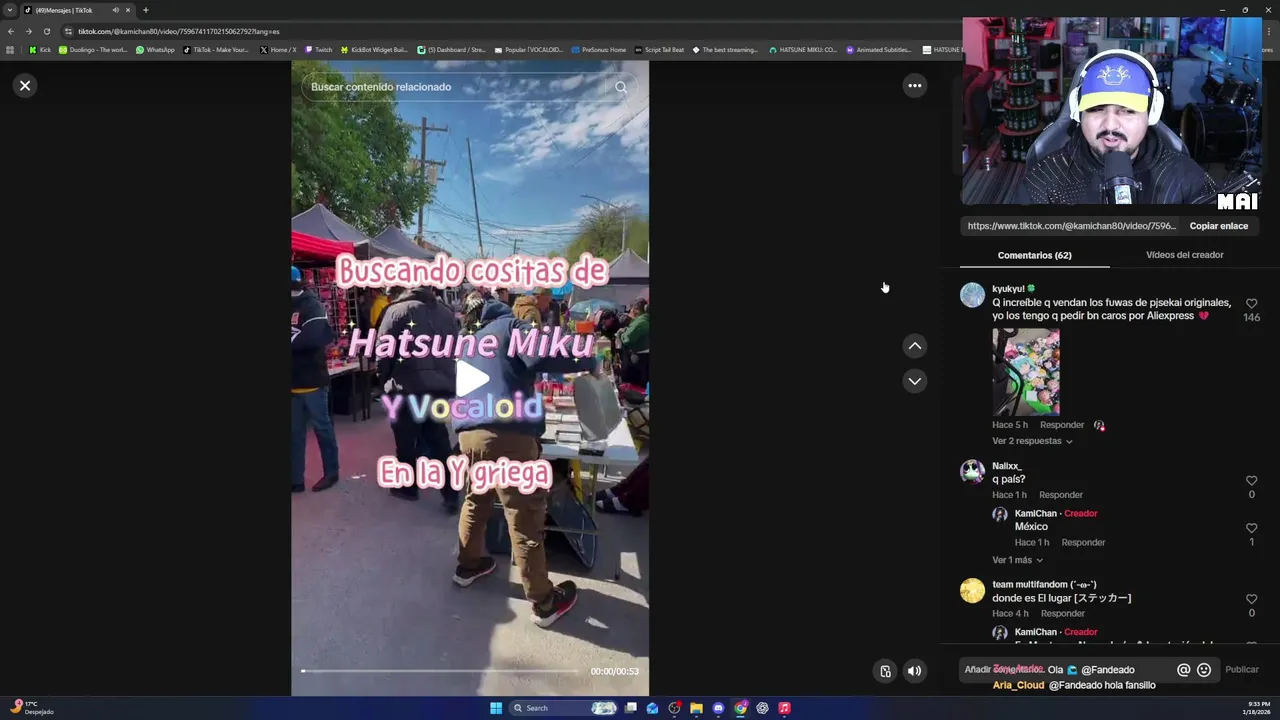Screen dimensions: 1280x720
Task: Open the KickBot Widget Buil... bookmark
Action: pyautogui.click(x=375, y=49)
